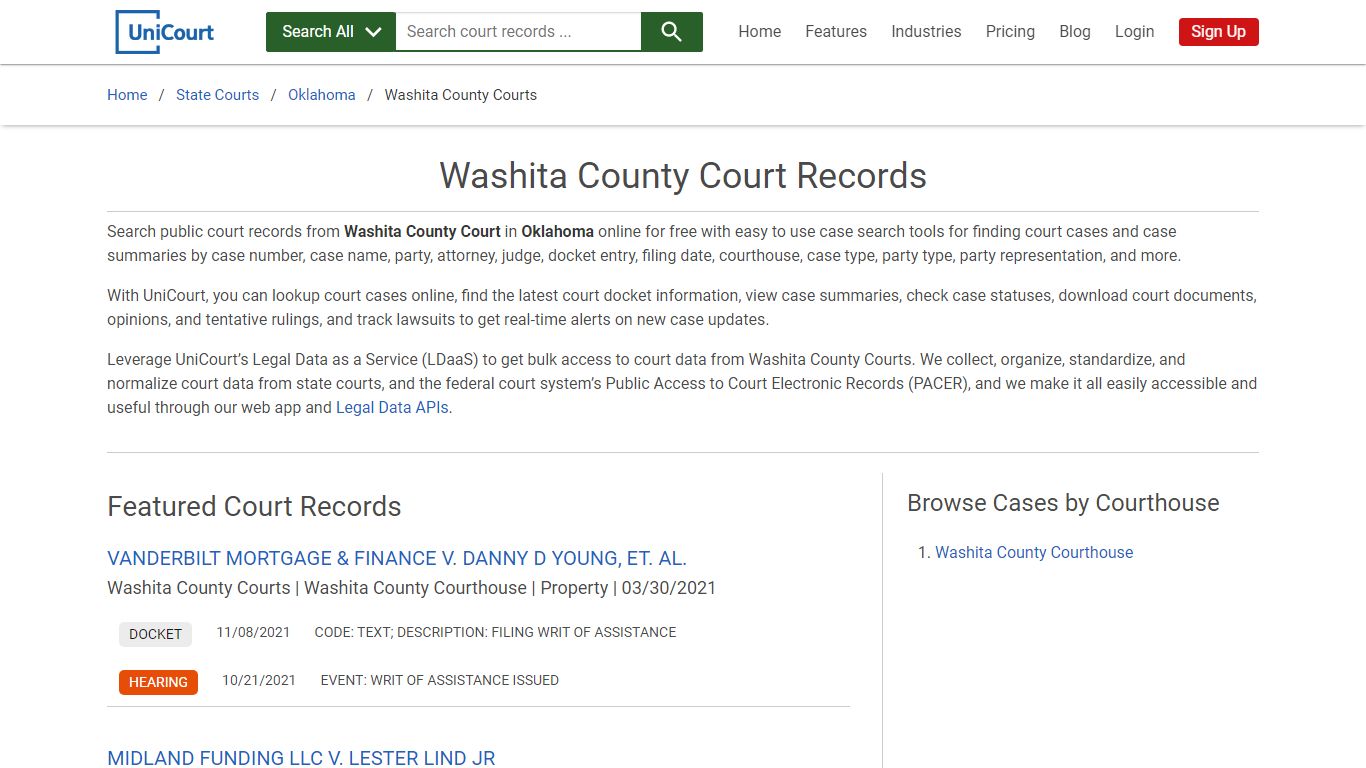
Task: Click the Browse Cases by Courthouse heading
Action: click(1063, 503)
